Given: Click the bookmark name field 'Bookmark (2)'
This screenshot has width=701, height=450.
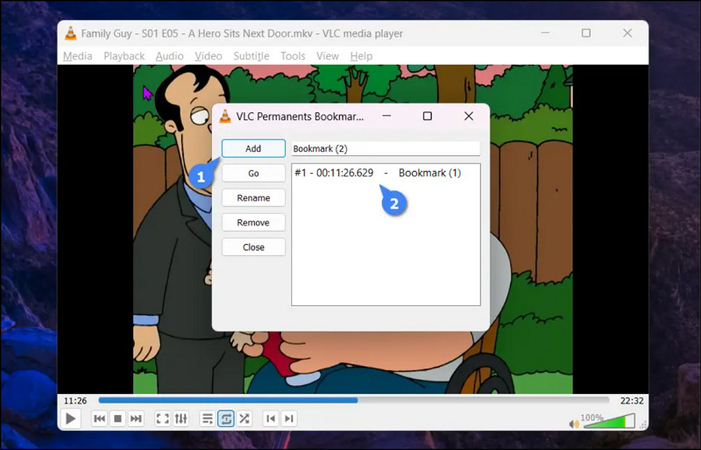Looking at the screenshot, I should (386, 149).
